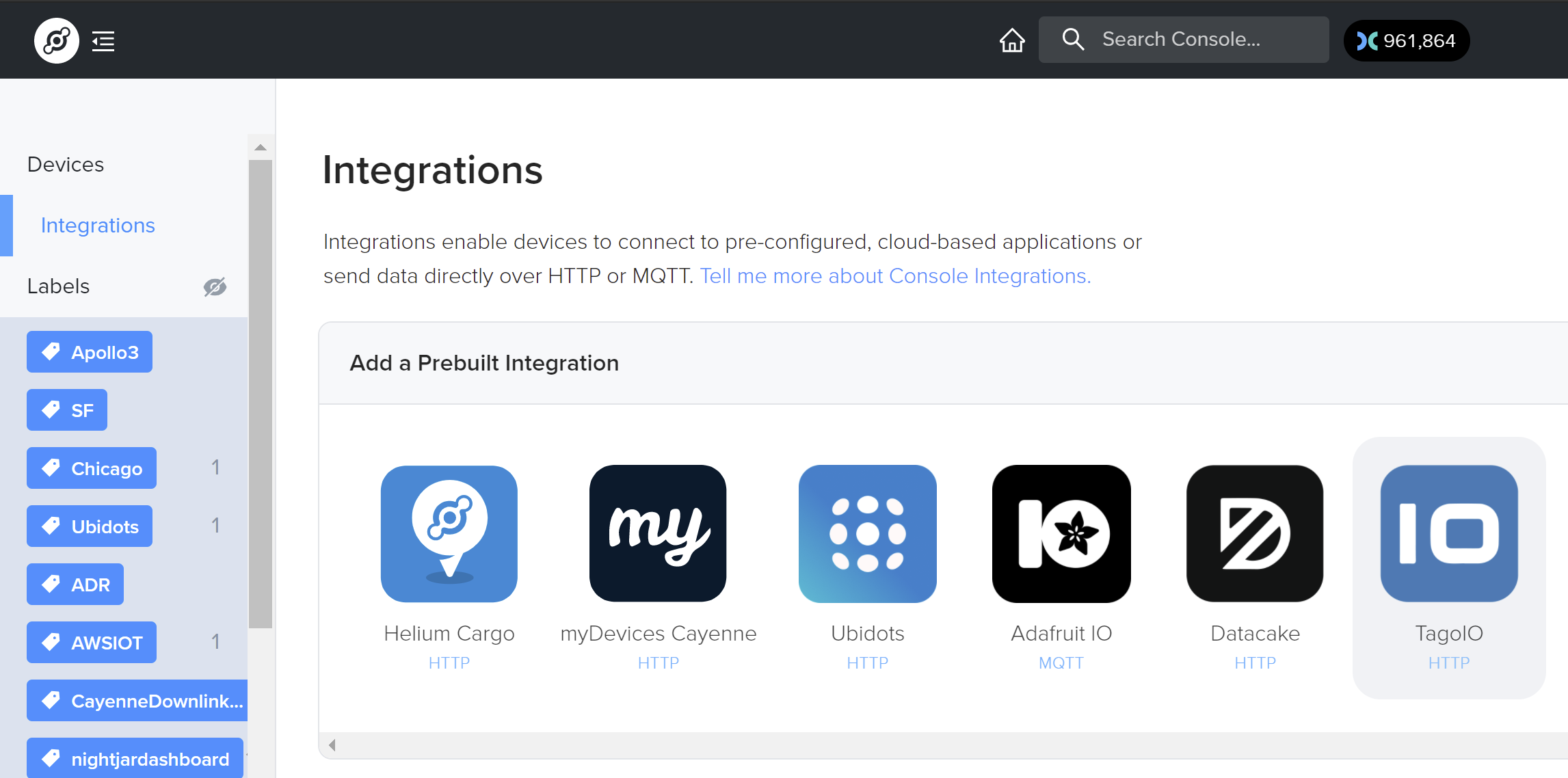Choose the Helium Cargo integration icon
Screen dimensions: 1568x778
point(449,534)
